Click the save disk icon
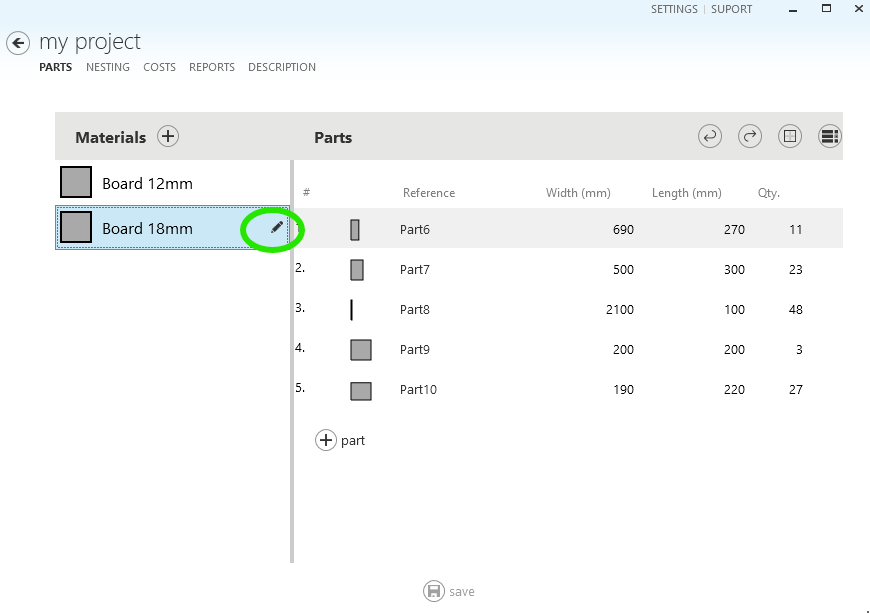The height and width of the screenshot is (613, 870). pyautogui.click(x=434, y=591)
